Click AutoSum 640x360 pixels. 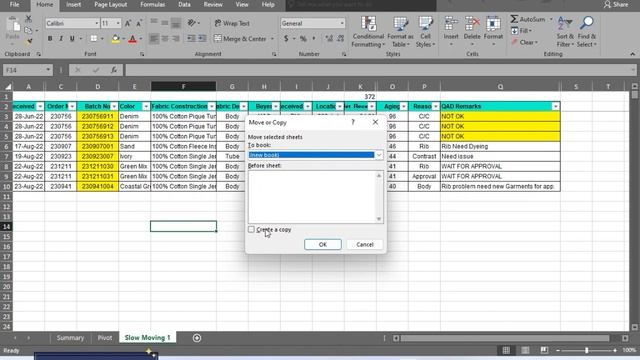click(528, 19)
